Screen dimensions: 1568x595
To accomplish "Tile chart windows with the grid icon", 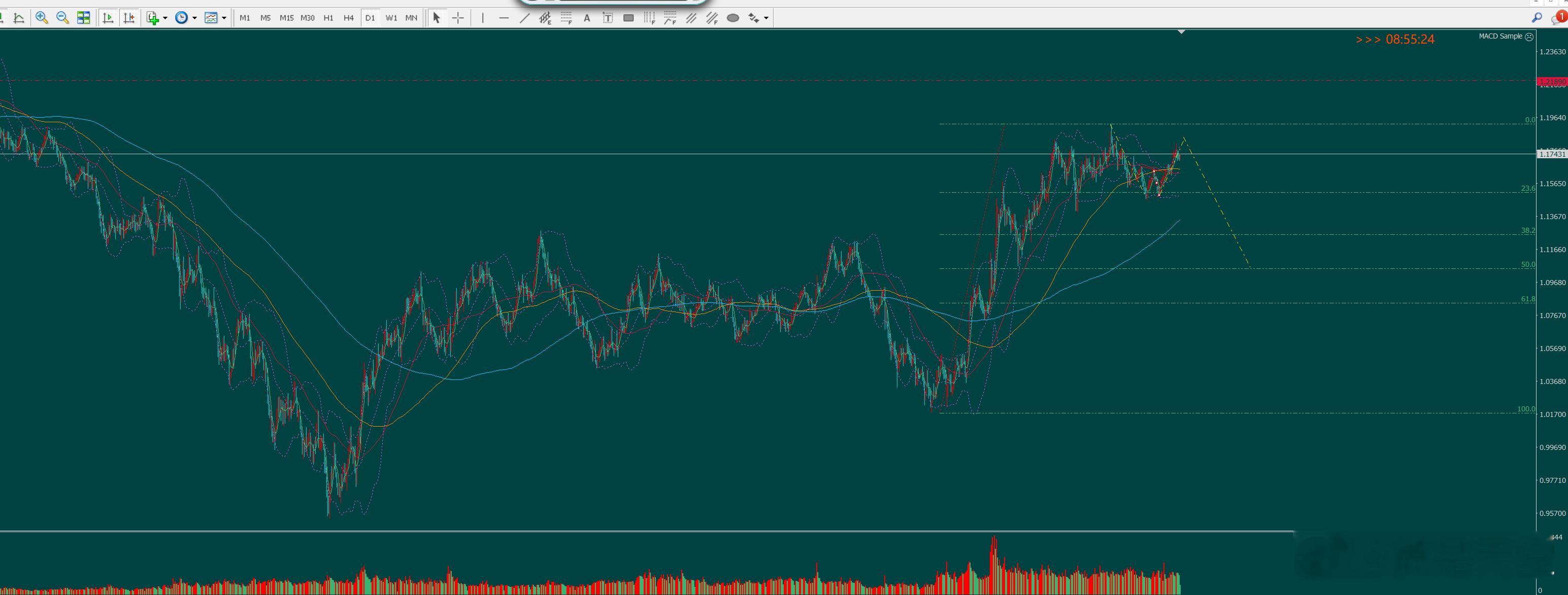I will pos(83,18).
